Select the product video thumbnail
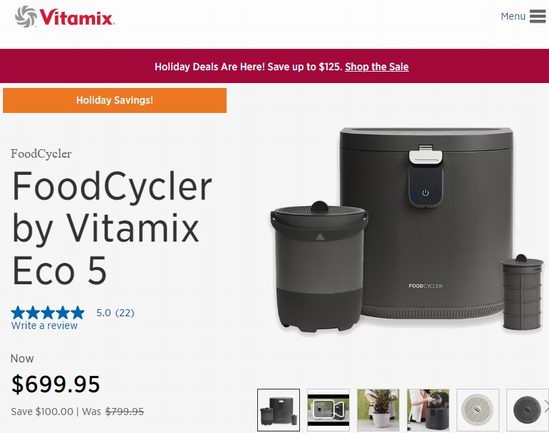Image resolution: width=549 pixels, height=433 pixels. (328, 410)
